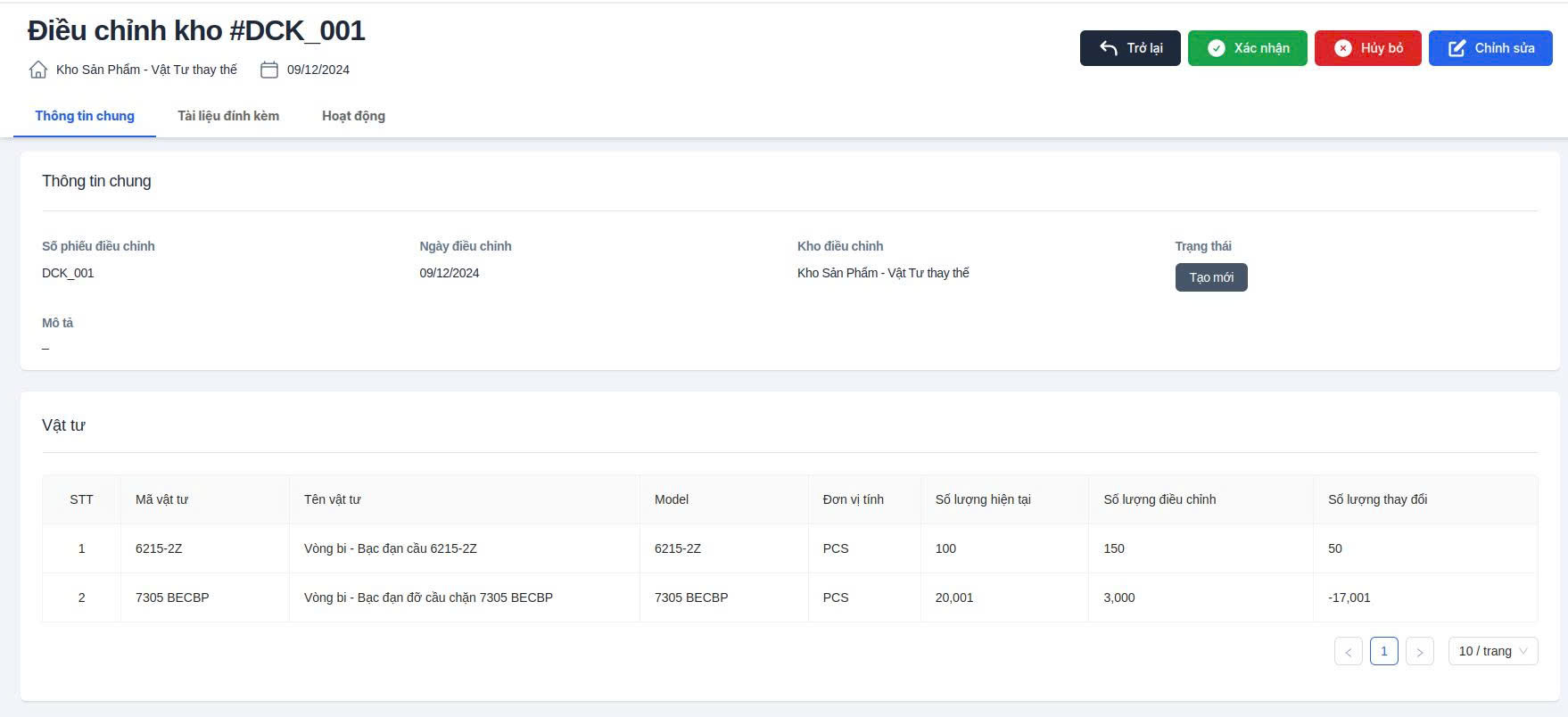The height and width of the screenshot is (717, 1568).
Task: Click the X circle icon on Hủy bỏ
Action: 1342,48
